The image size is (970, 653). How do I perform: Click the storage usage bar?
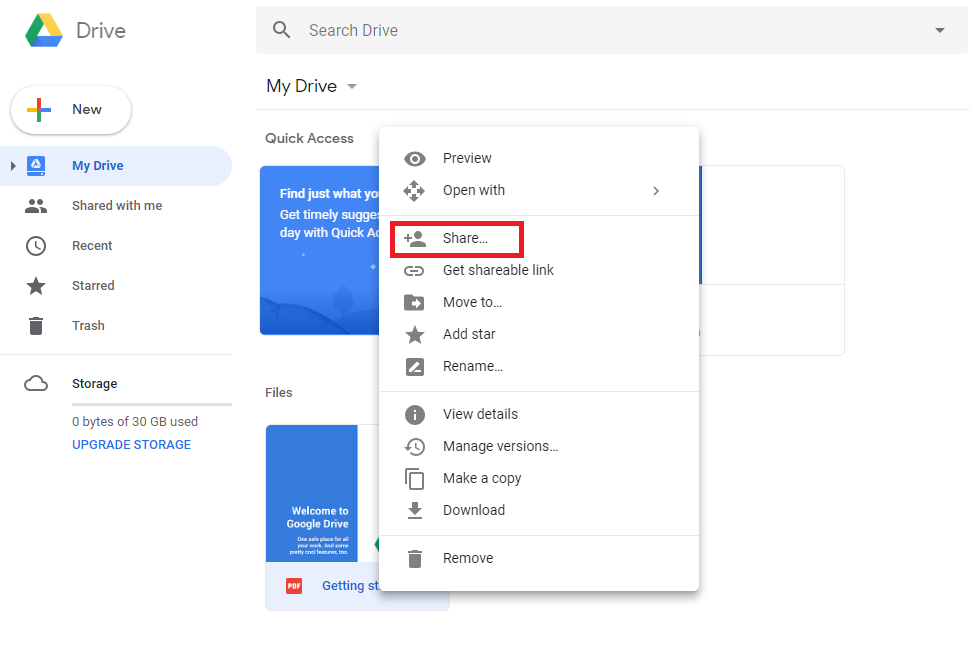151,404
